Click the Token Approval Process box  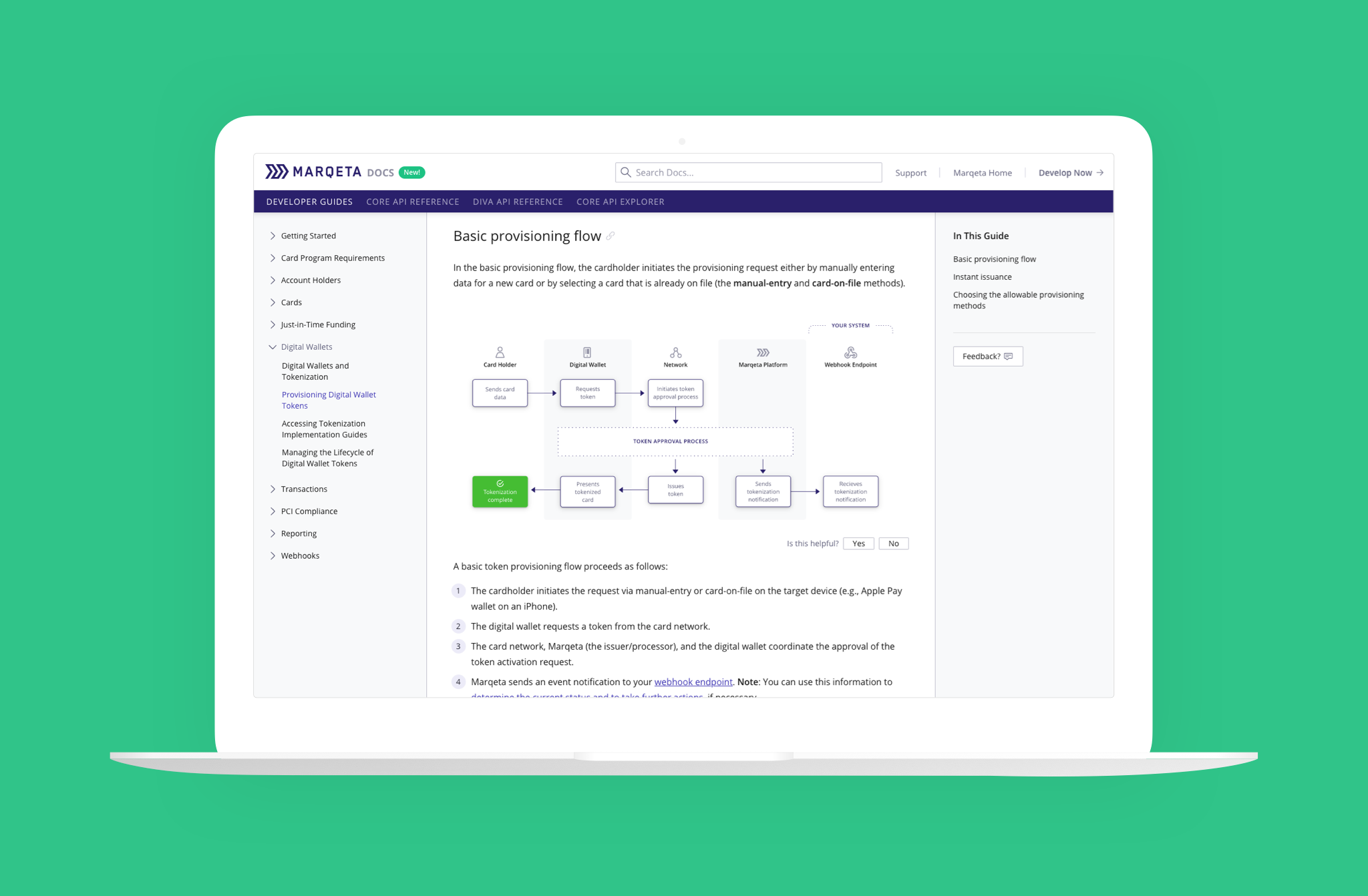point(675,441)
